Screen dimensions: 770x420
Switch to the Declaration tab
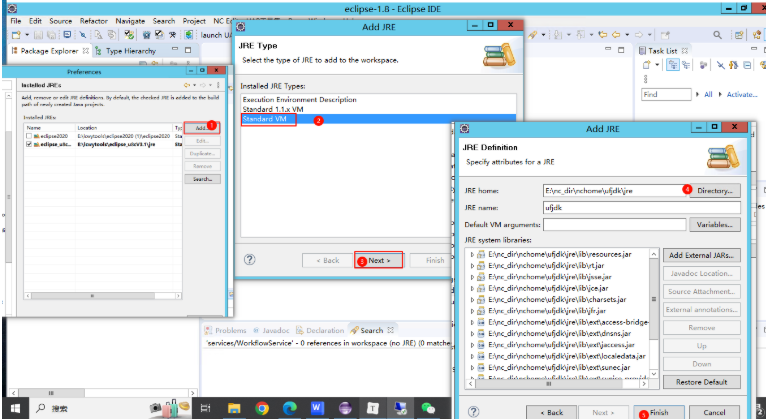click(x=320, y=330)
